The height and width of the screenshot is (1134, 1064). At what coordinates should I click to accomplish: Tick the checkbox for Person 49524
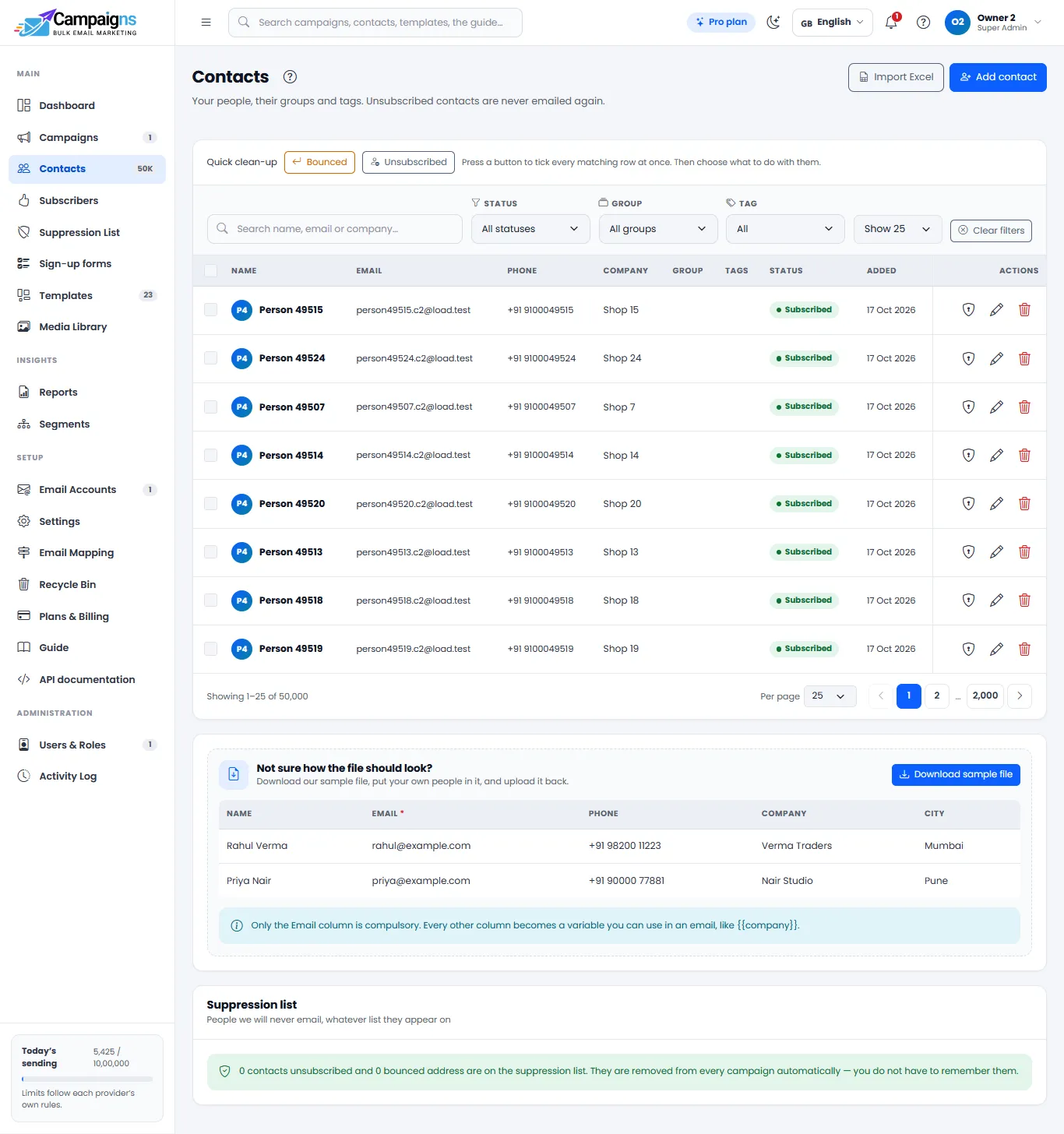pos(210,358)
